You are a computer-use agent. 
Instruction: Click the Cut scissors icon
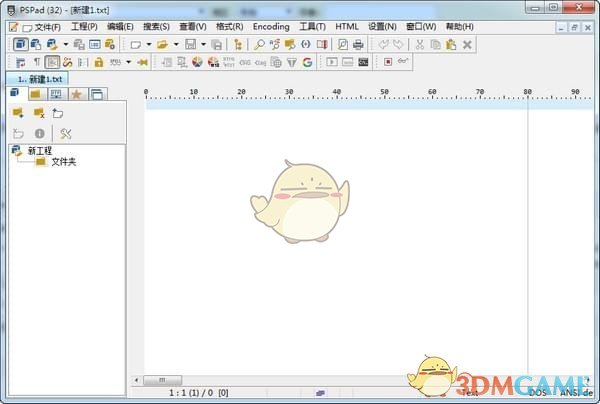pyautogui.click(x=420, y=45)
